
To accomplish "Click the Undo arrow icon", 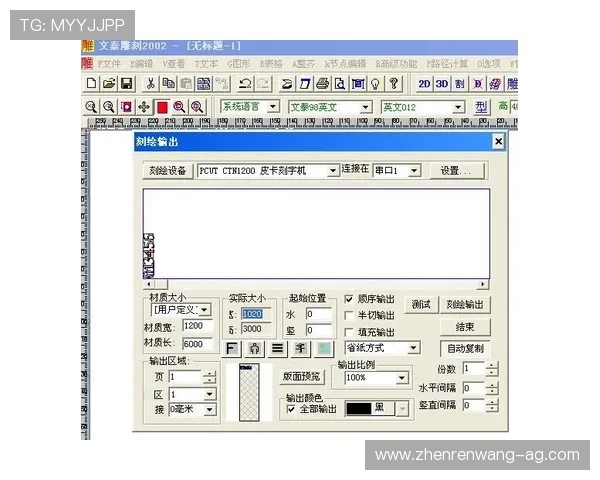I will 245,84.
